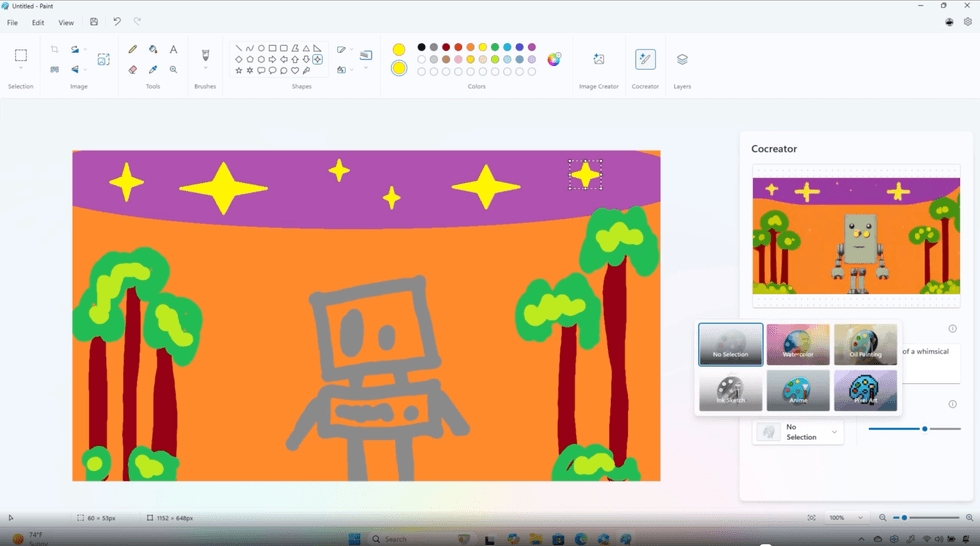Select the Color picker eyedropper tool

pyautogui.click(x=153, y=70)
